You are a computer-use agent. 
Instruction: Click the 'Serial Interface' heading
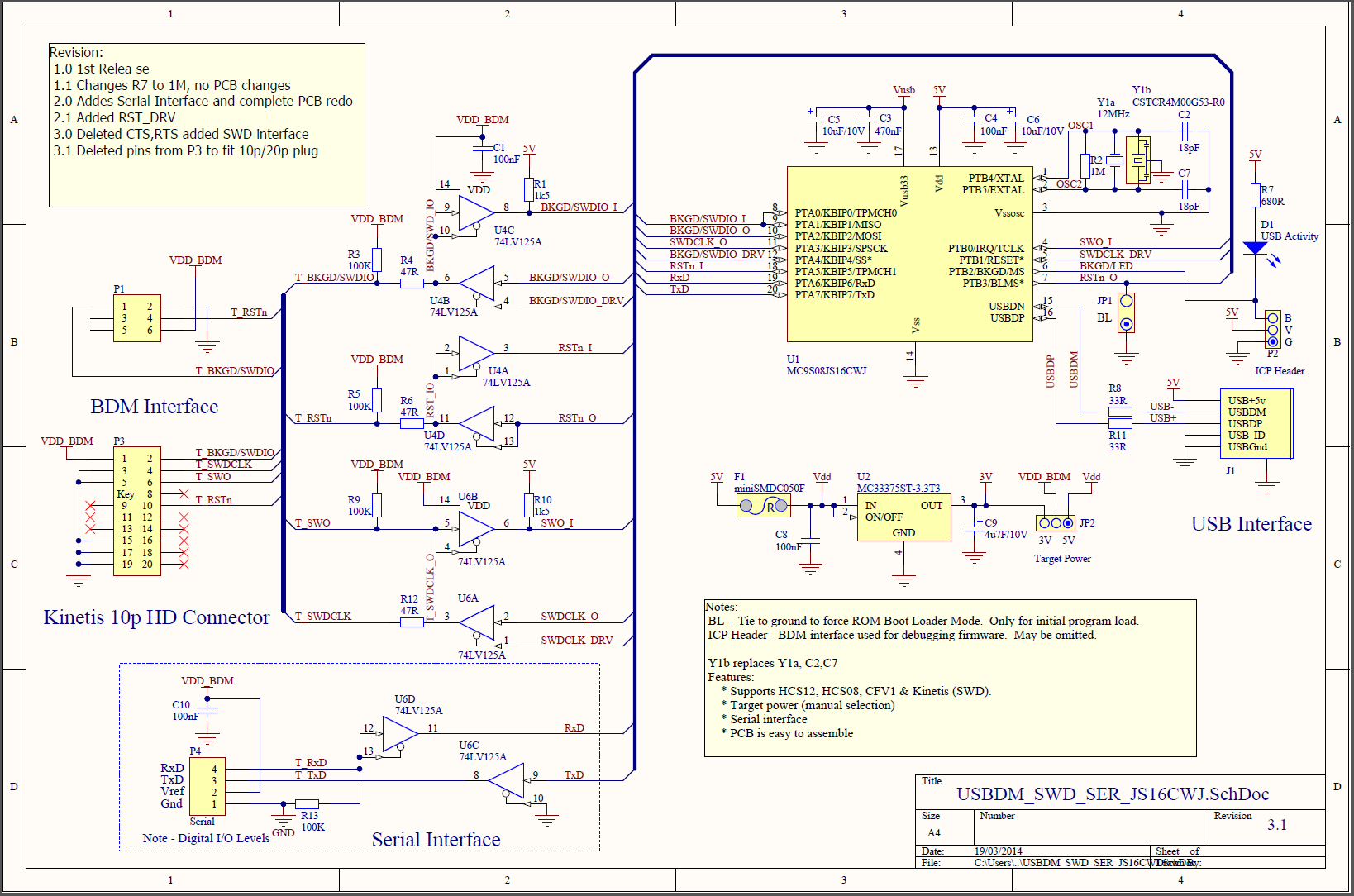point(436,840)
